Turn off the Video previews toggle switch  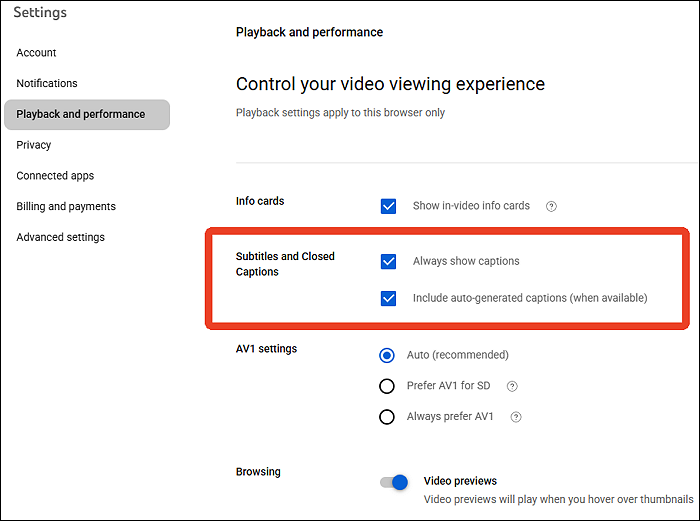[x=395, y=482]
